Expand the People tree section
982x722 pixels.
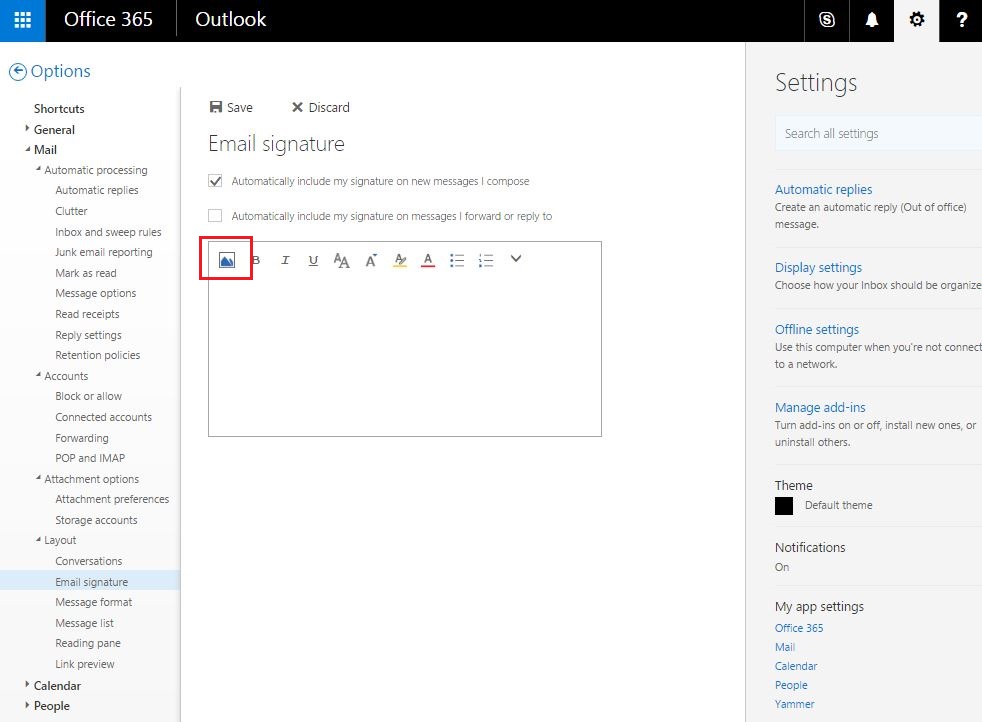(x=27, y=704)
